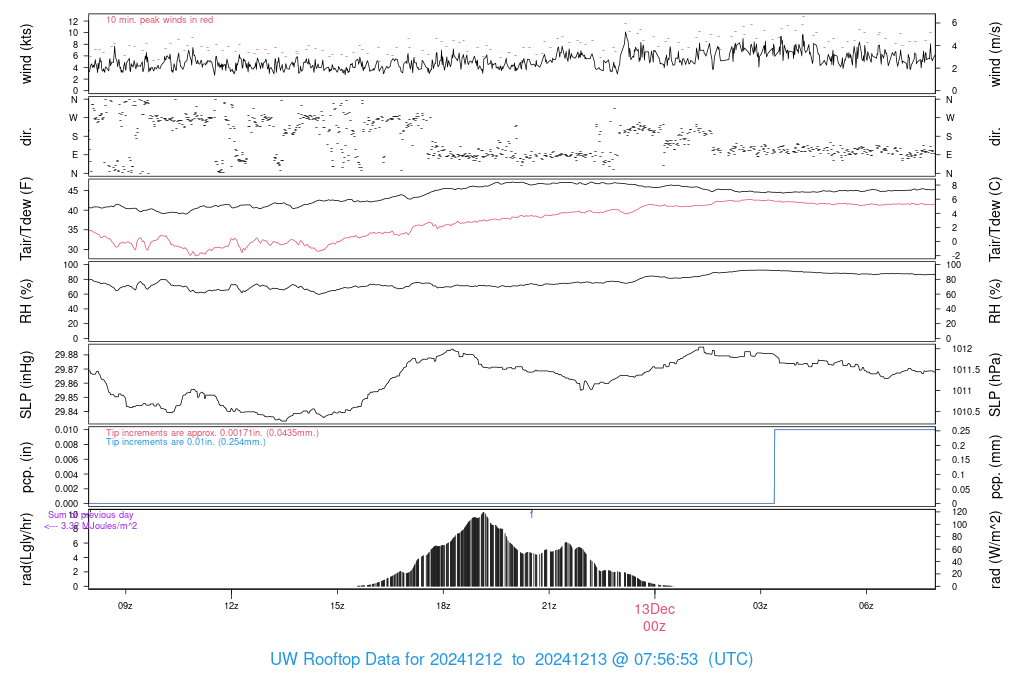The height and width of the screenshot is (700, 1024).
Task: Click the "1010.5" hPa tick value
Action: click(x=966, y=411)
